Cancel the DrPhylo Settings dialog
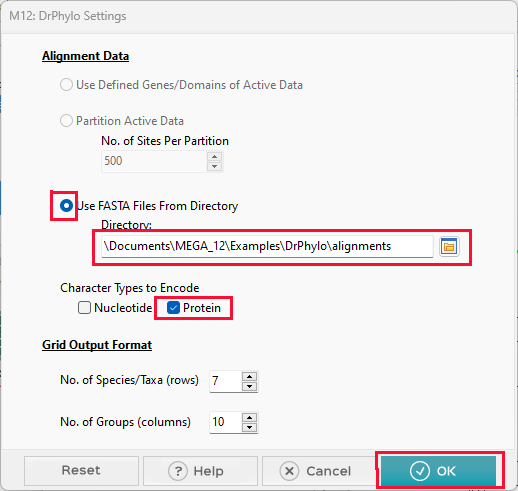 click(319, 471)
